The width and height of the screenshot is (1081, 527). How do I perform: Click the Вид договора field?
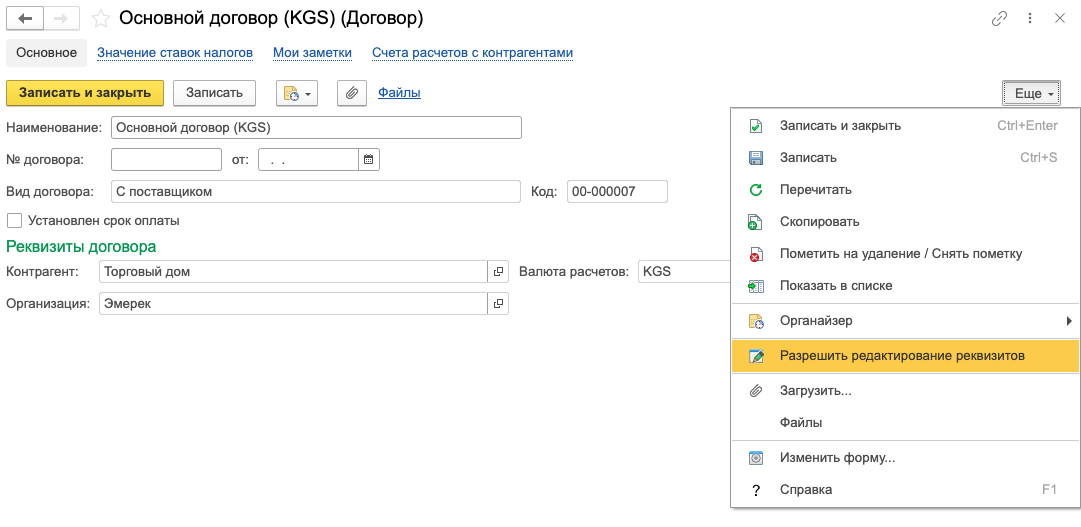tap(316, 192)
